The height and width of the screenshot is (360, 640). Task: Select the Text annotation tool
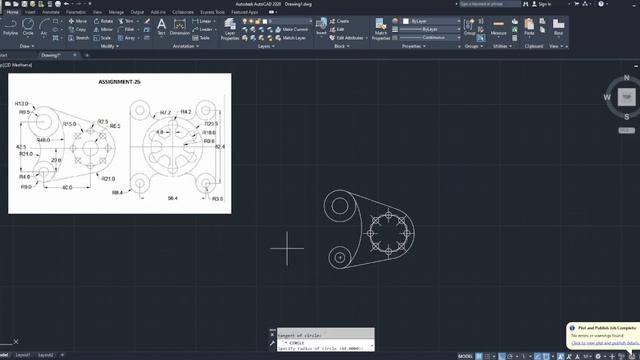pos(161,27)
